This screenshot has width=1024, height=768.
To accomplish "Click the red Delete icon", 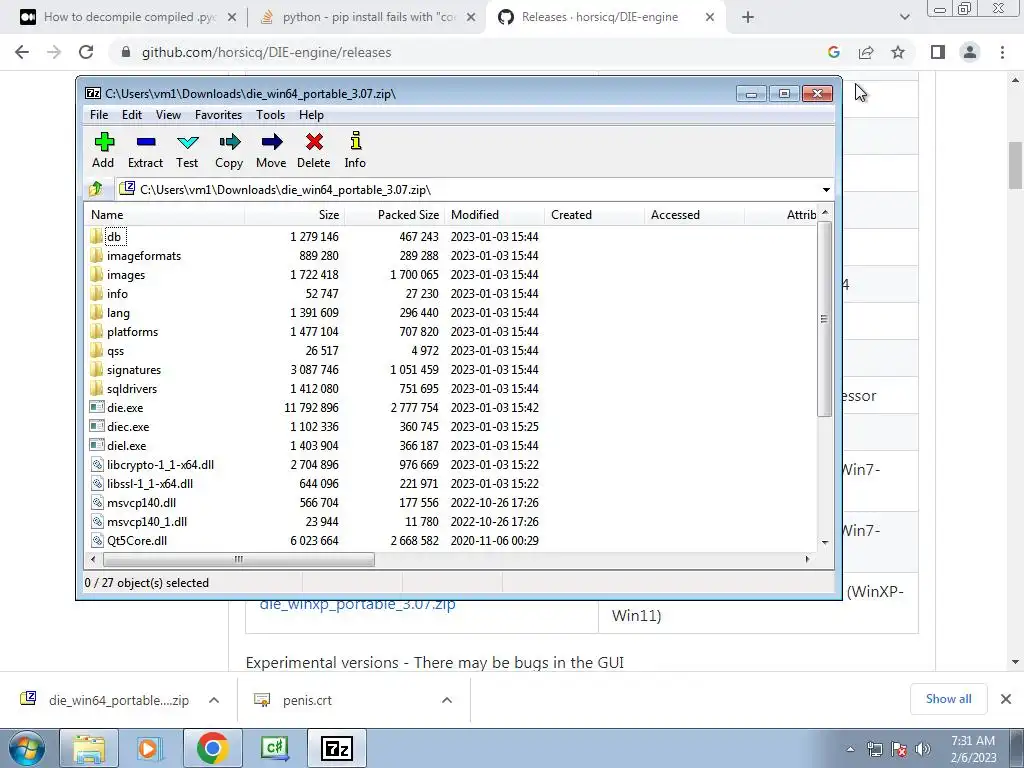I will pos(314,142).
